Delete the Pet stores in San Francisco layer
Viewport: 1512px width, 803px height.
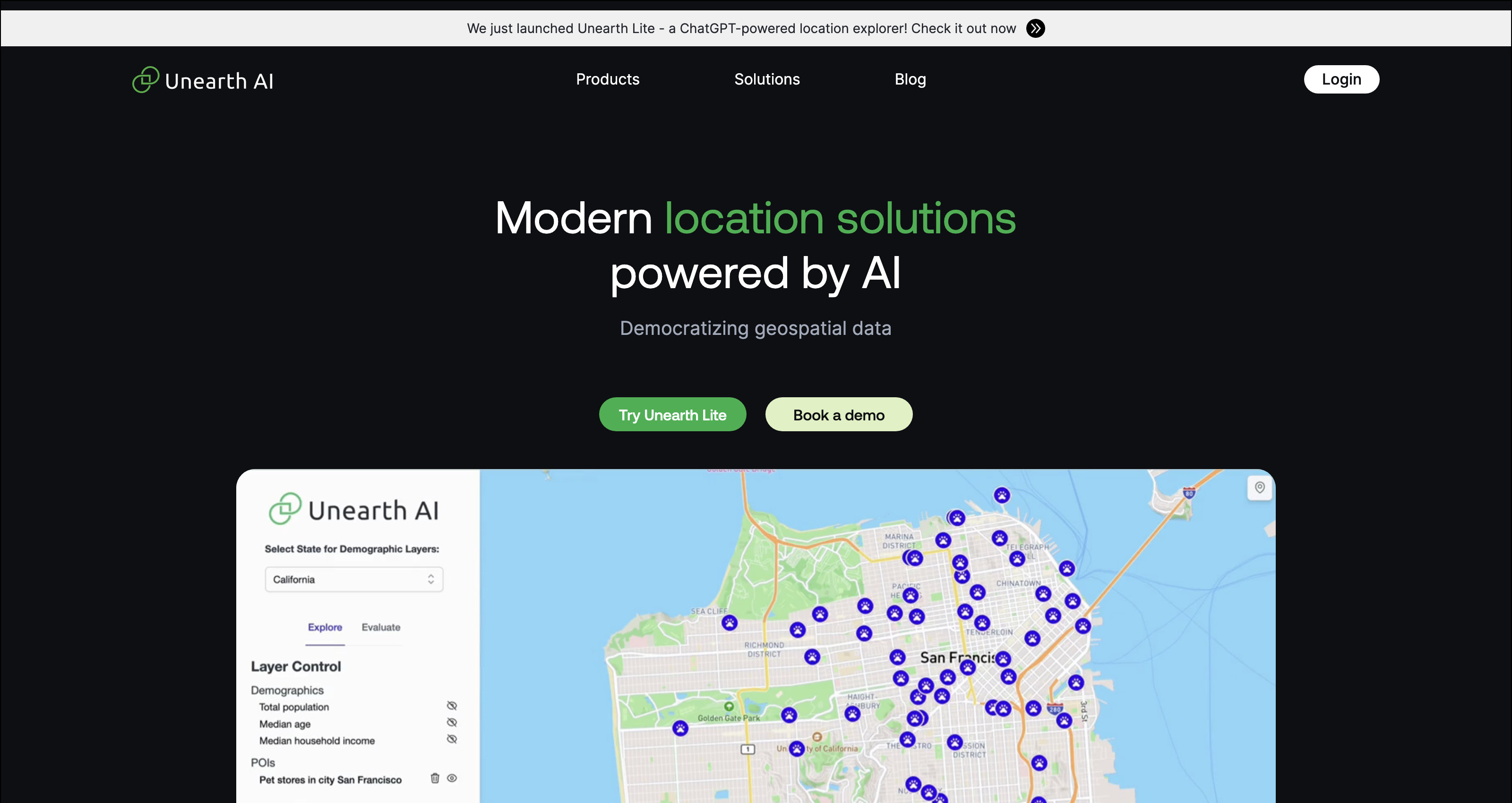[435, 778]
